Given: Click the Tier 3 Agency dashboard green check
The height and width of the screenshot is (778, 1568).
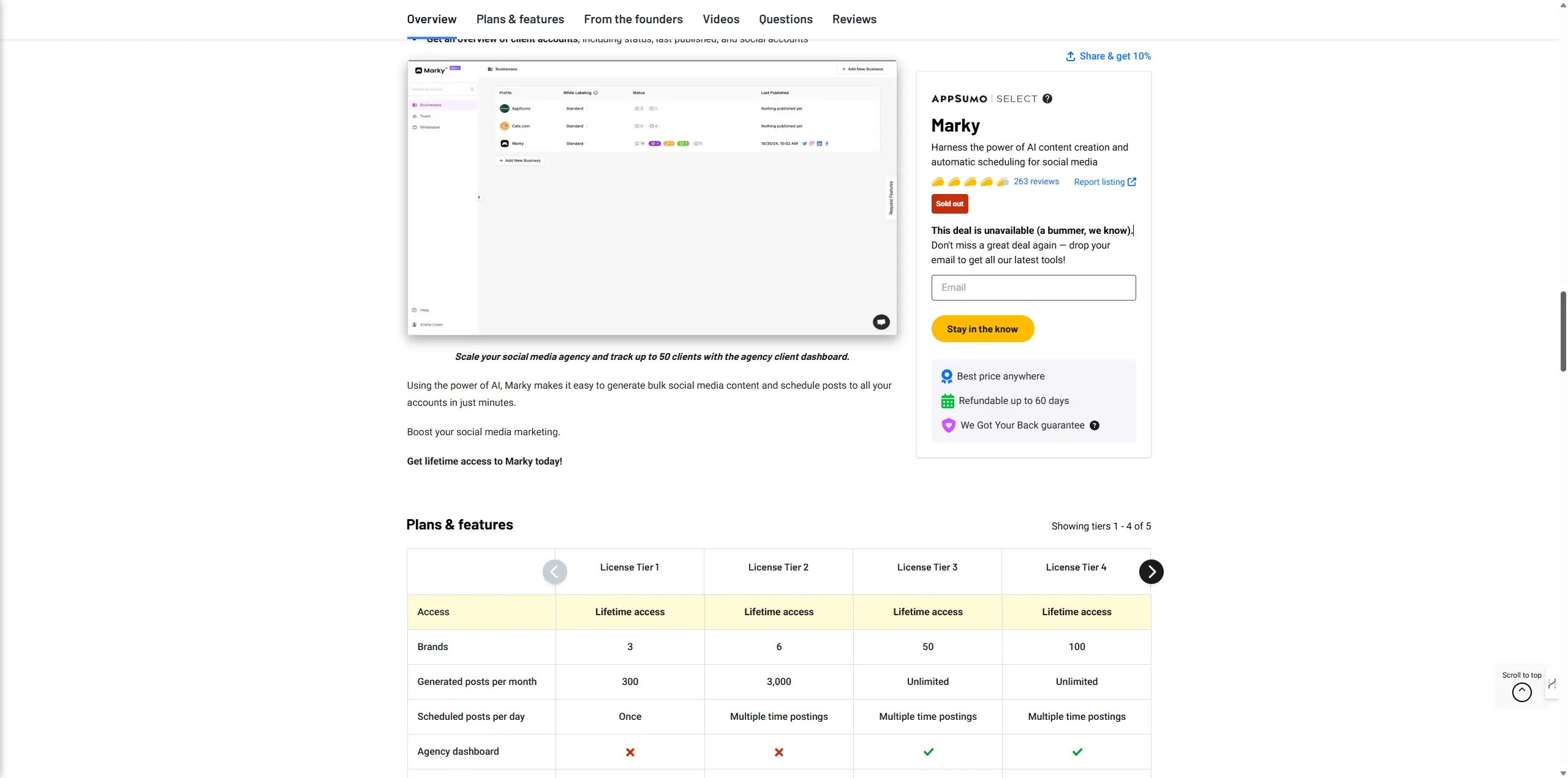Looking at the screenshot, I should coord(928,752).
